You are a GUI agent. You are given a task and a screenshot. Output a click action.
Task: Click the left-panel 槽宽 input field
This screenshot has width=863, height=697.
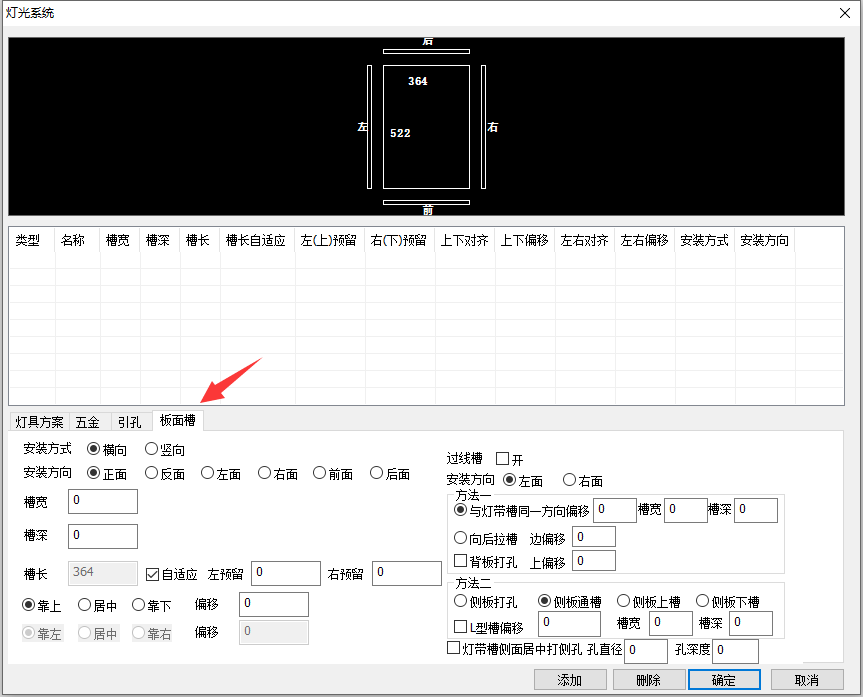coord(103,502)
